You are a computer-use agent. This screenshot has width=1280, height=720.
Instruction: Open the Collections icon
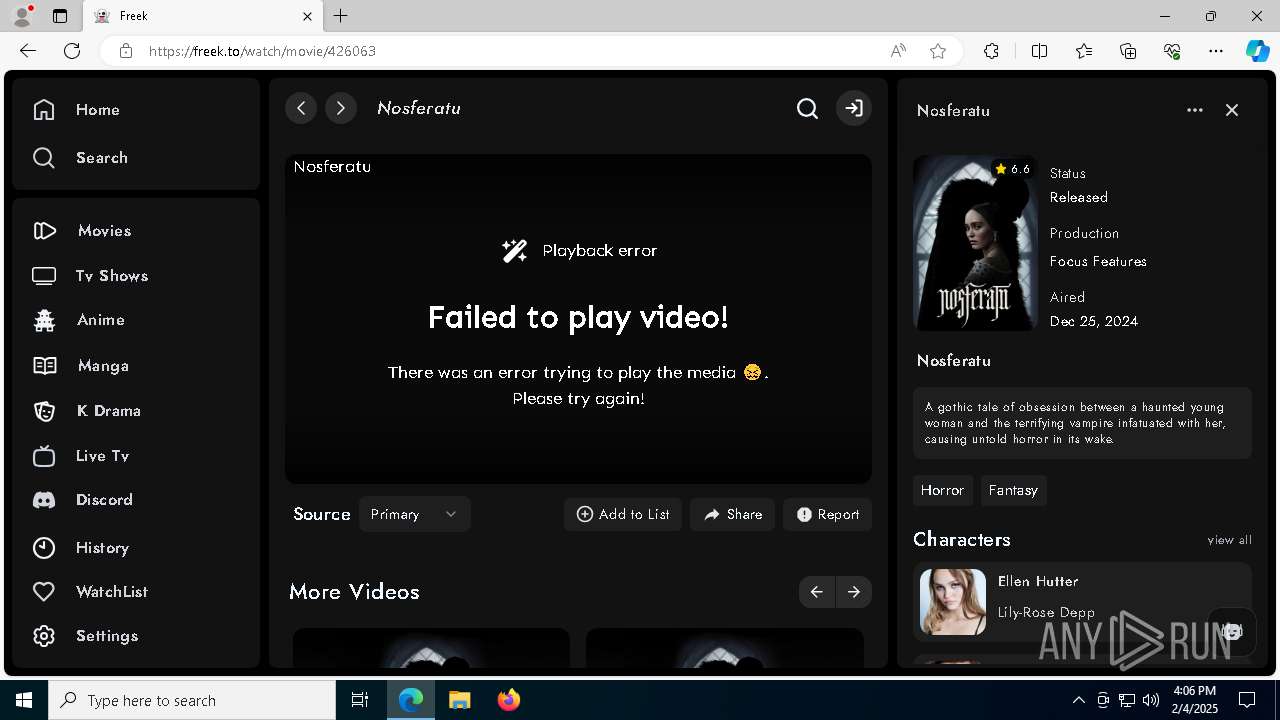1128,51
